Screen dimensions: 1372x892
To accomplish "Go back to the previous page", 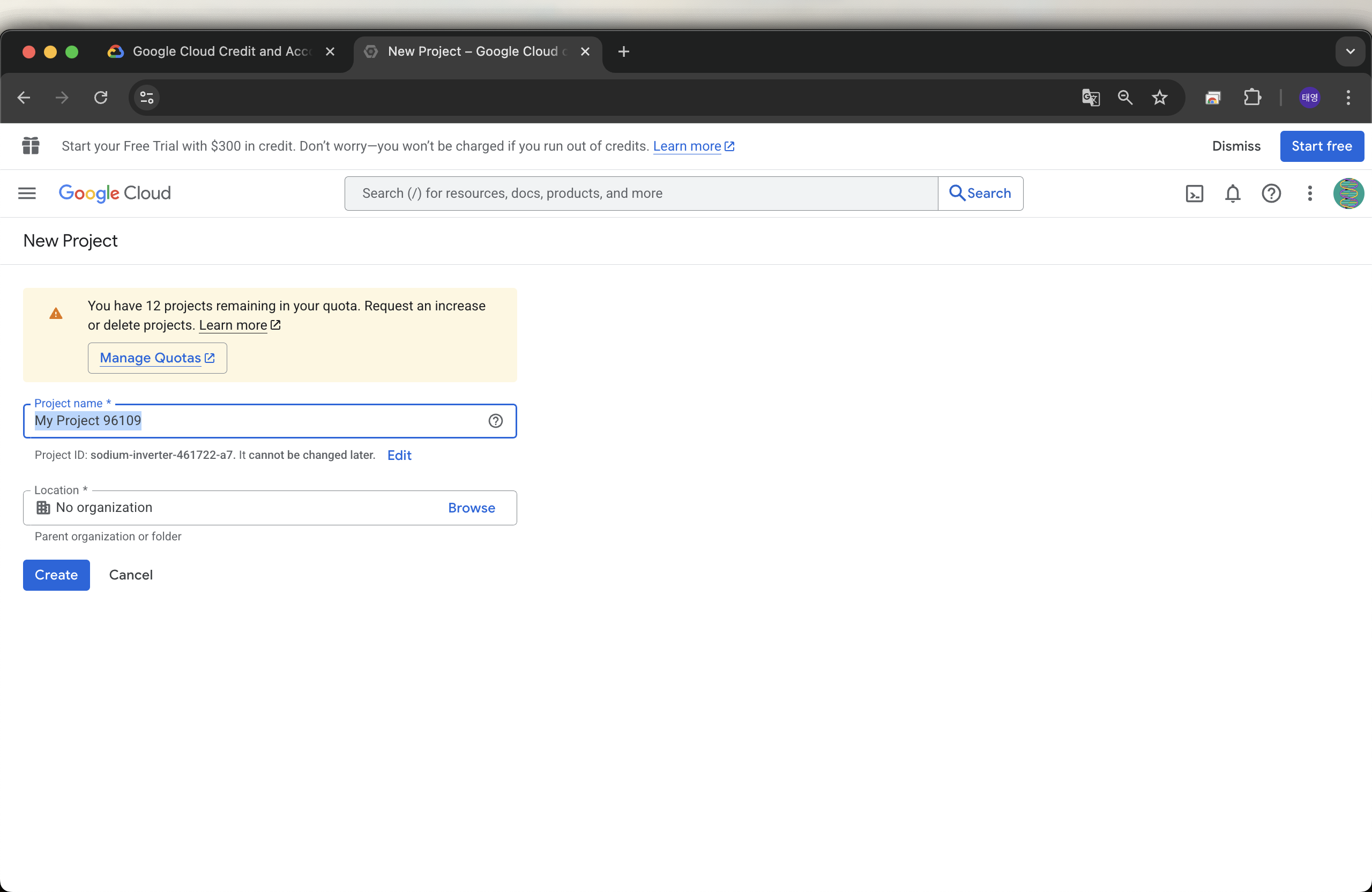I will pyautogui.click(x=24, y=98).
